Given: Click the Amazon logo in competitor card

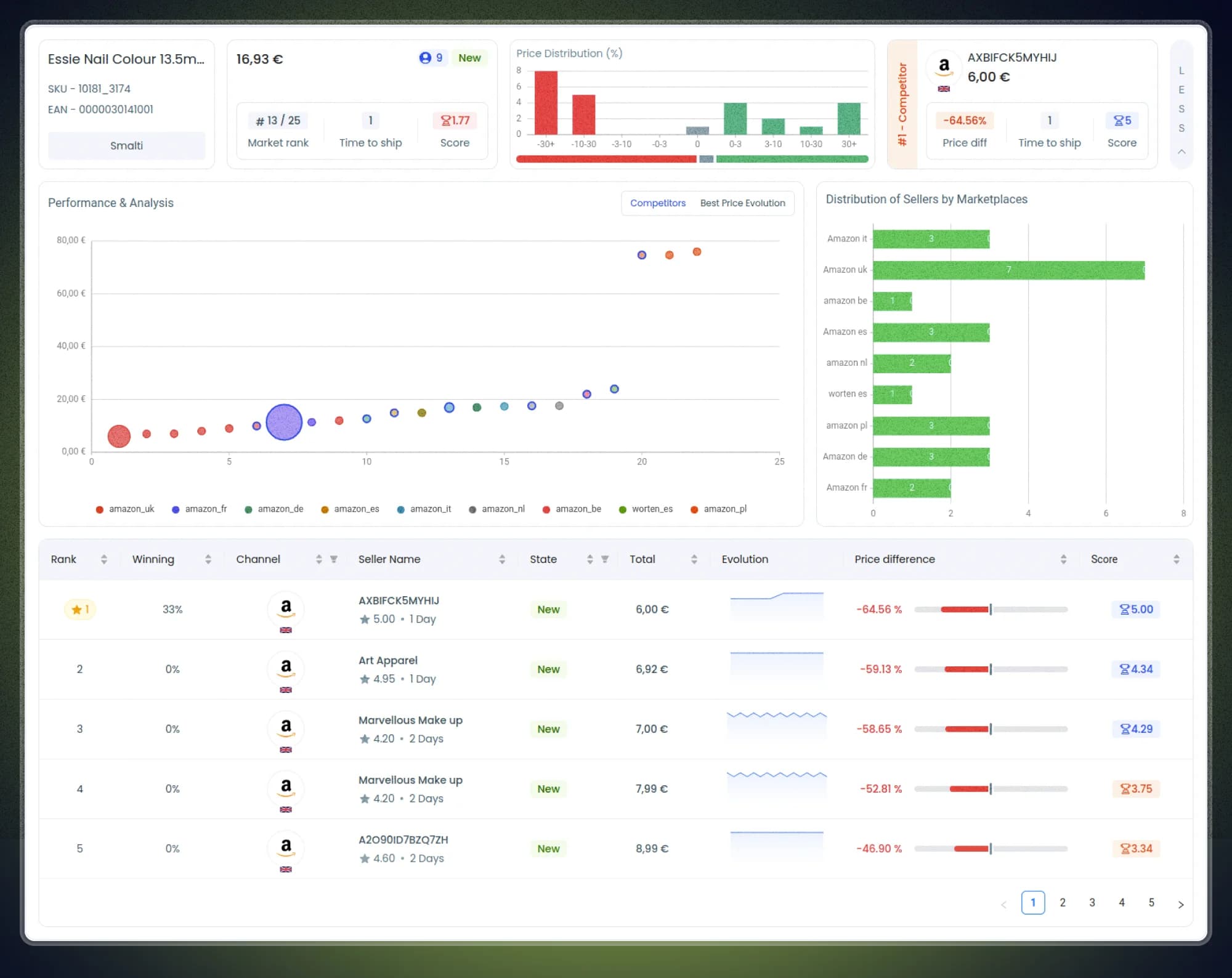Looking at the screenshot, I should 944,67.
